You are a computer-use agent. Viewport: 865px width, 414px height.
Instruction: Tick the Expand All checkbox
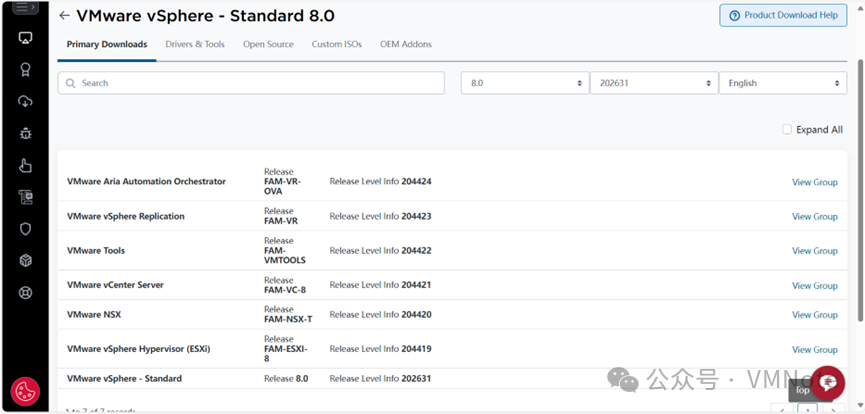point(787,129)
